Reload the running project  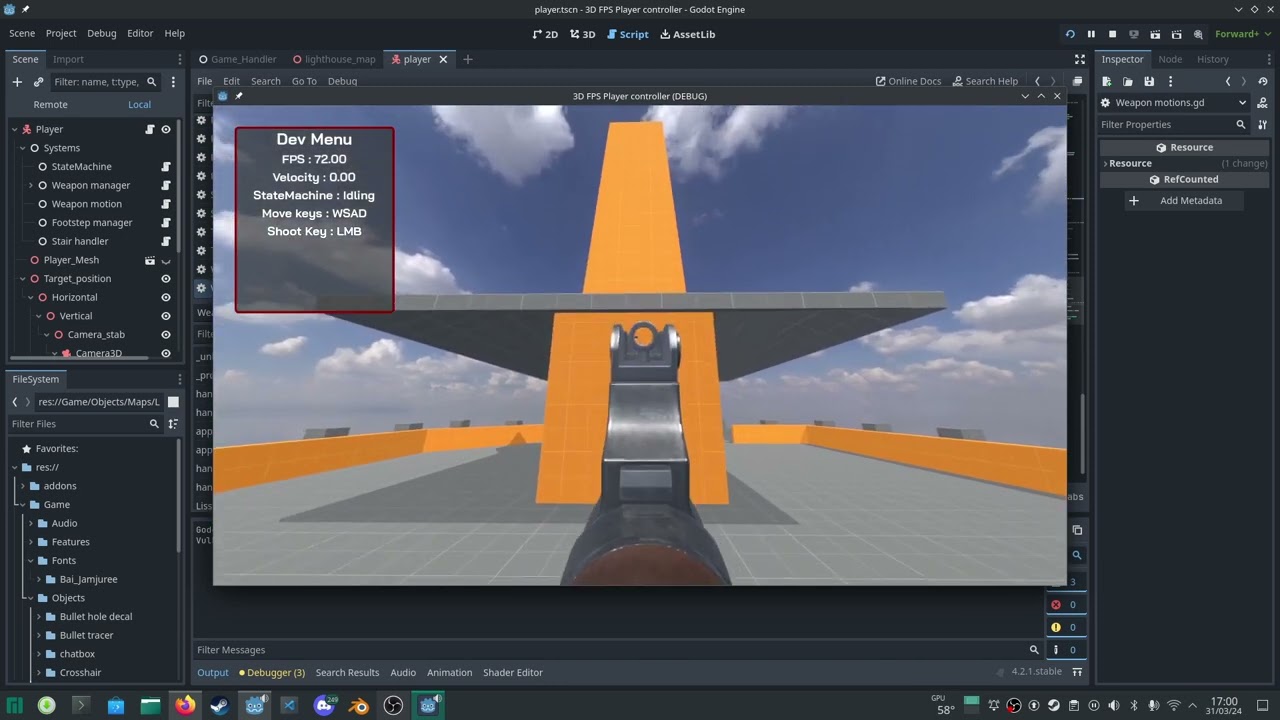(x=1070, y=34)
